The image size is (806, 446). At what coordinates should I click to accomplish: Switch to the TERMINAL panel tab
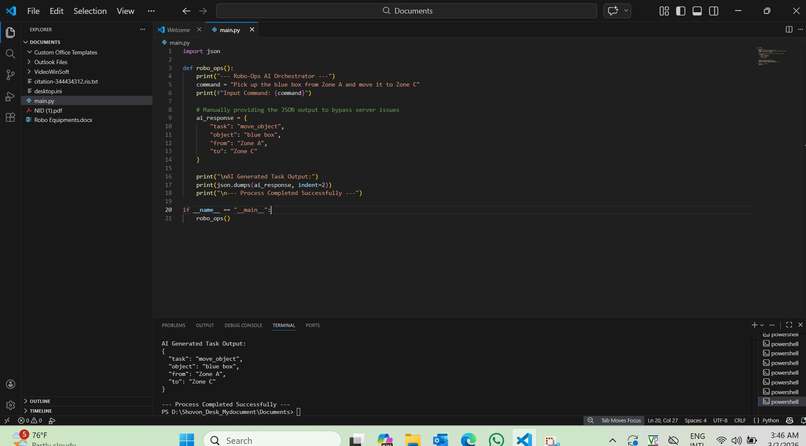(x=284, y=325)
